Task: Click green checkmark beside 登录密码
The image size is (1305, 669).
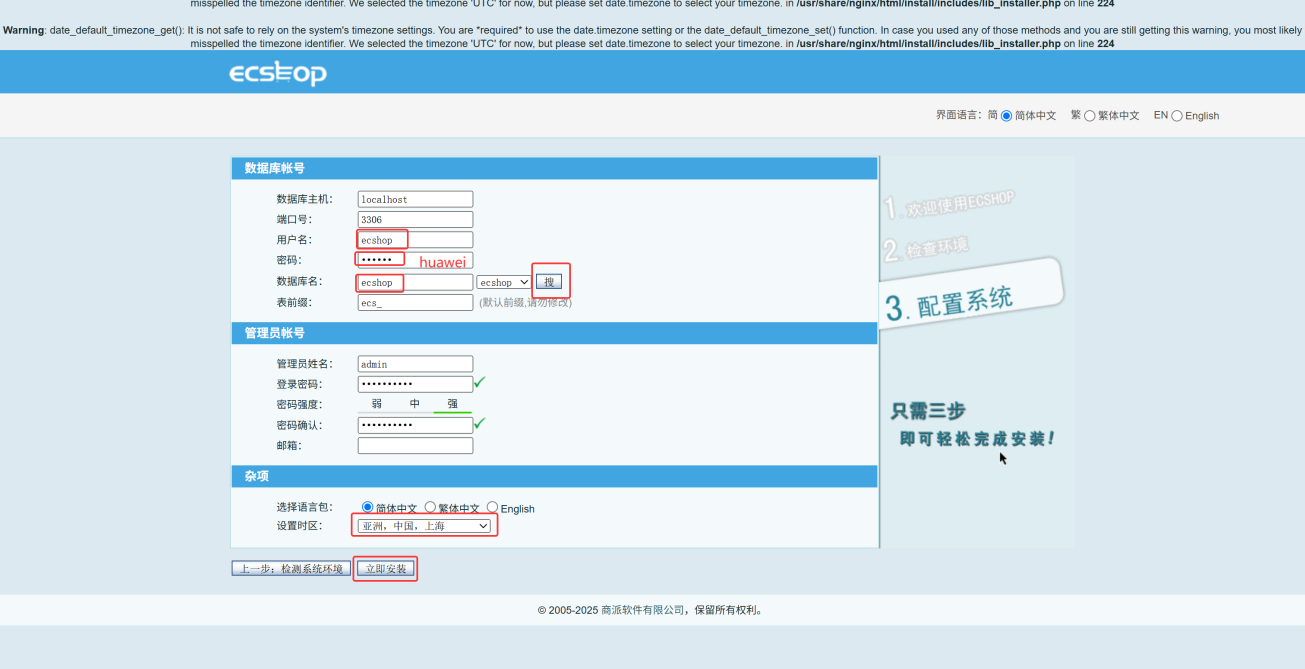Action: point(480,382)
